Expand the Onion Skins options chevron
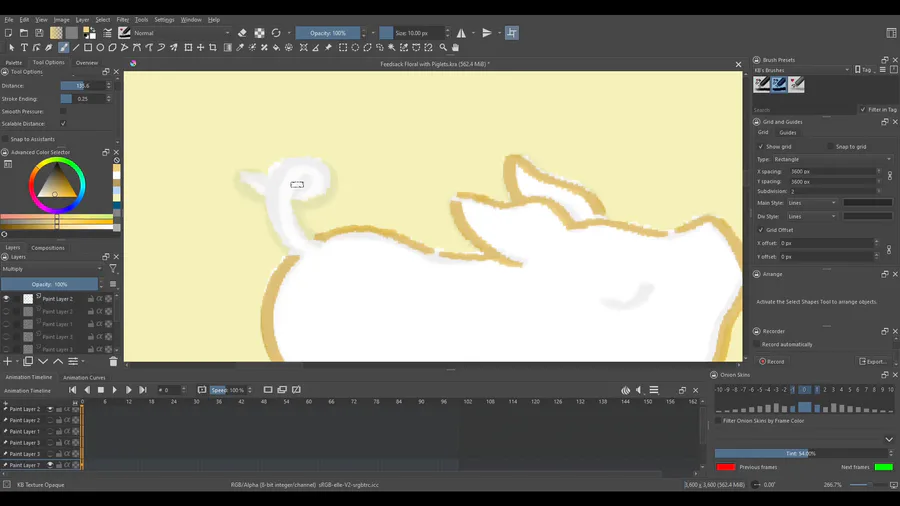Image resolution: width=900 pixels, height=506 pixels. (x=889, y=439)
